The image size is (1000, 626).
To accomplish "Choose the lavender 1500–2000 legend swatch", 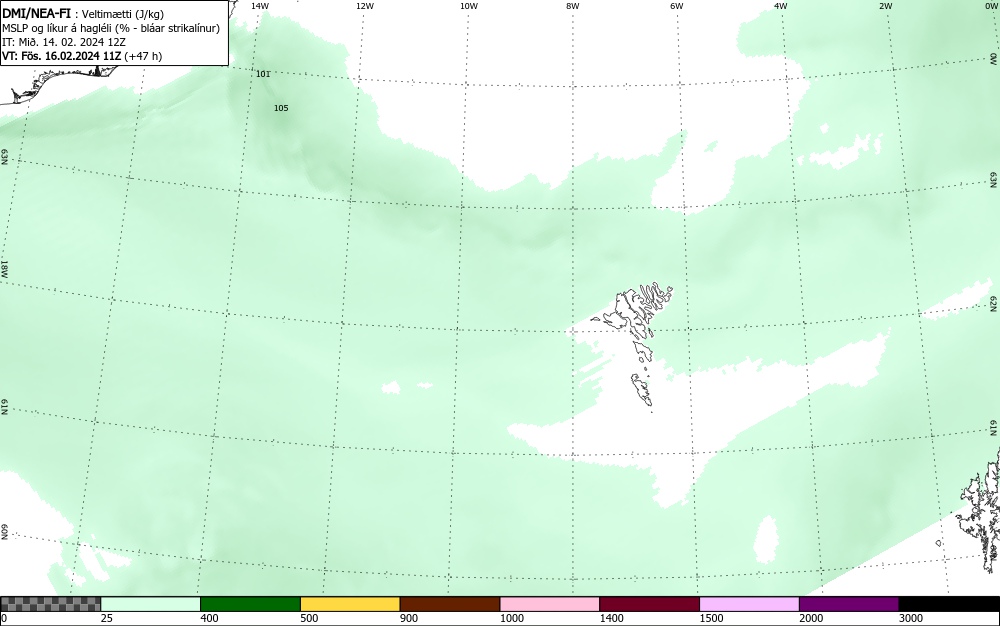I will tap(749, 604).
